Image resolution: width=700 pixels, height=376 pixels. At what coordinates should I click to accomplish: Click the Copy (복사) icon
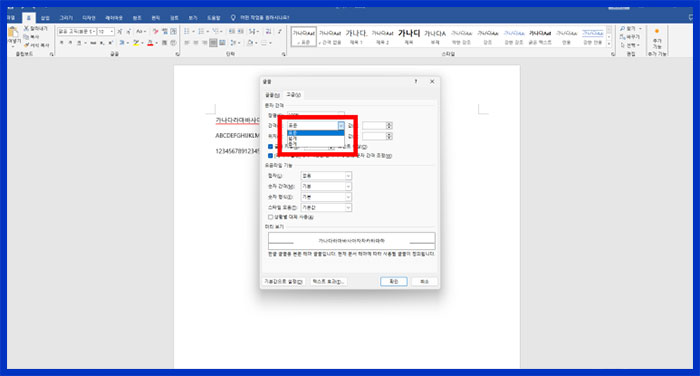26,37
